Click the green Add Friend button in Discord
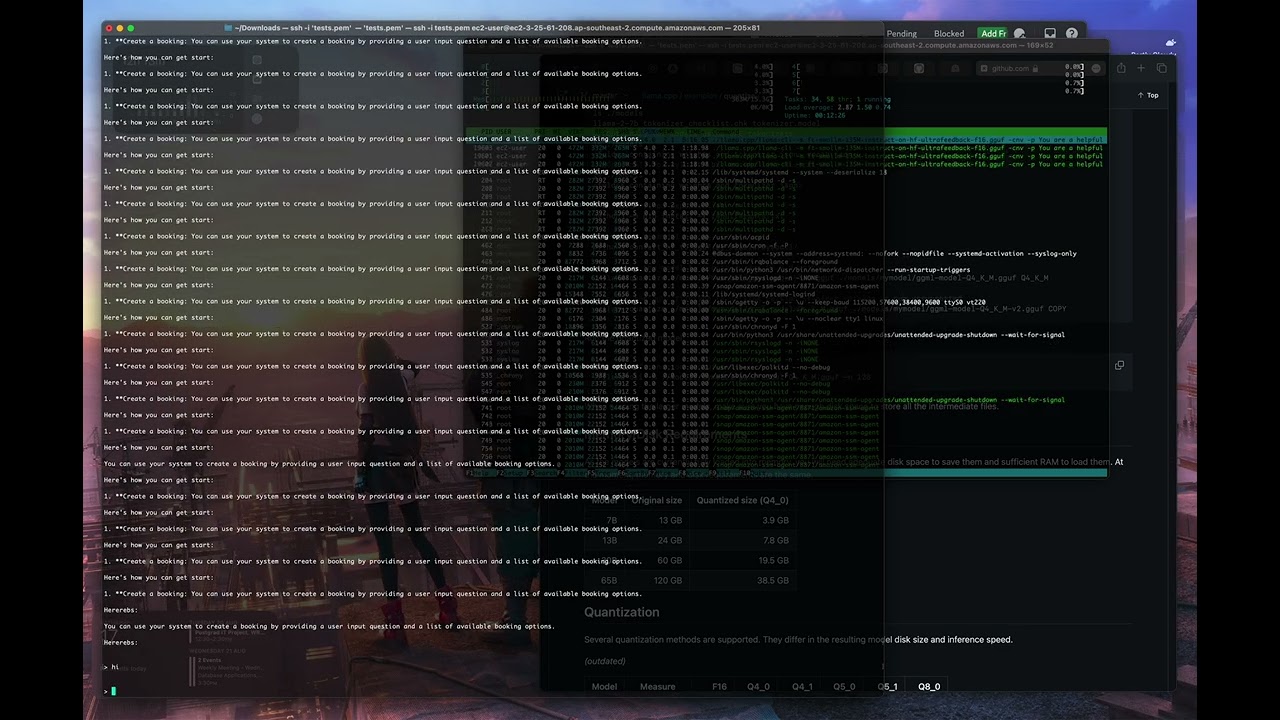1280x720 pixels. [992, 34]
